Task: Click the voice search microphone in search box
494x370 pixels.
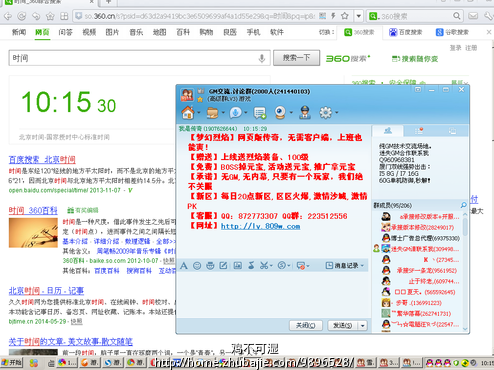Action: (x=262, y=58)
